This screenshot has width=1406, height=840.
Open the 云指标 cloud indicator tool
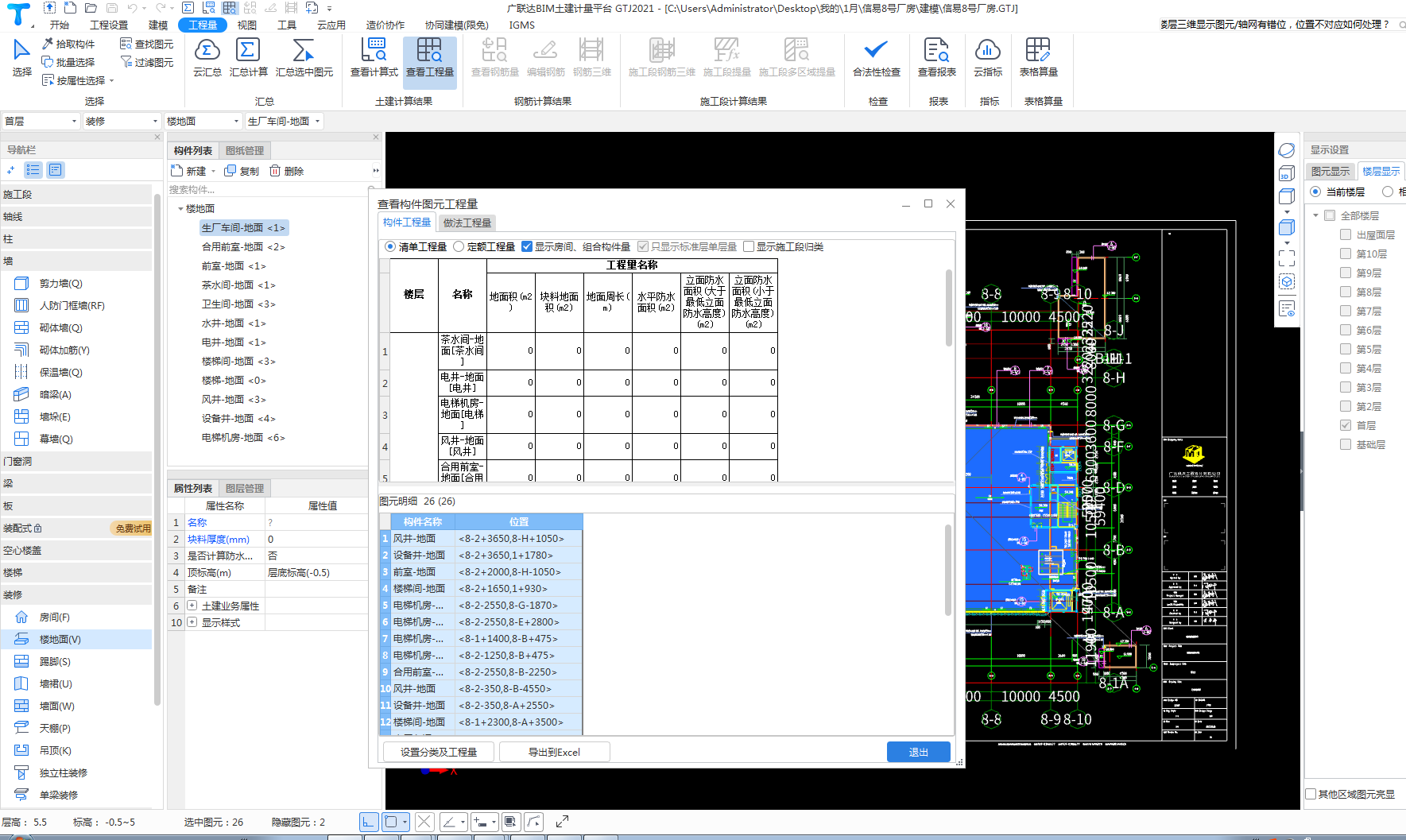[x=987, y=57]
